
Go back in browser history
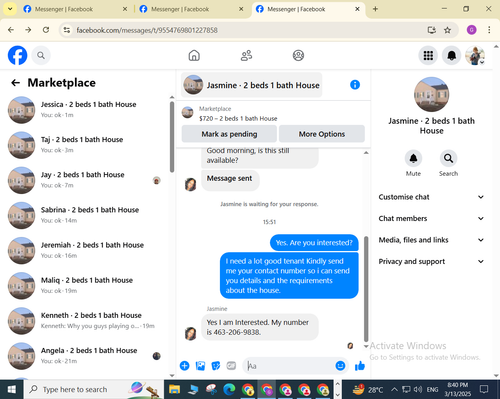11,30
